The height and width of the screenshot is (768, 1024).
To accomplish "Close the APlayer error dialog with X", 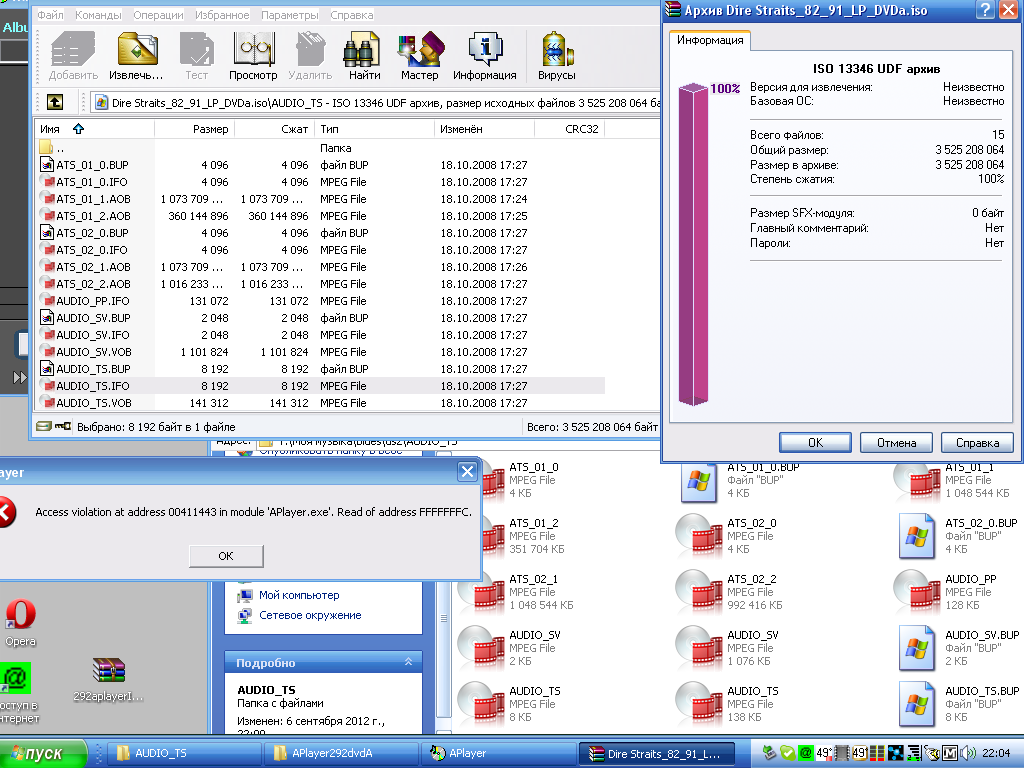I will (x=467, y=472).
